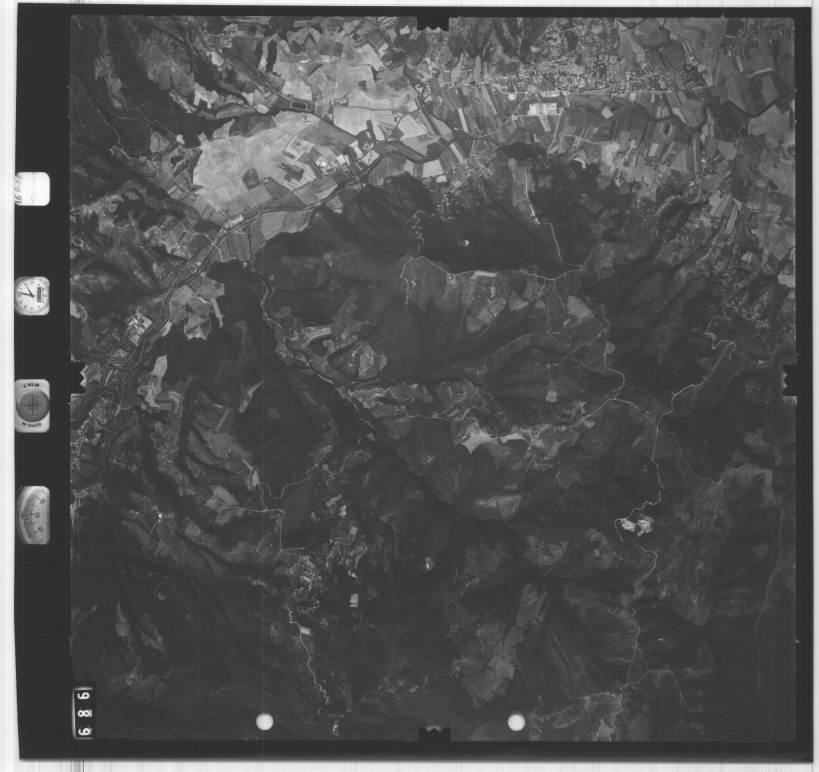
Task: Click the top center fiducial notch
Action: [x=433, y=22]
